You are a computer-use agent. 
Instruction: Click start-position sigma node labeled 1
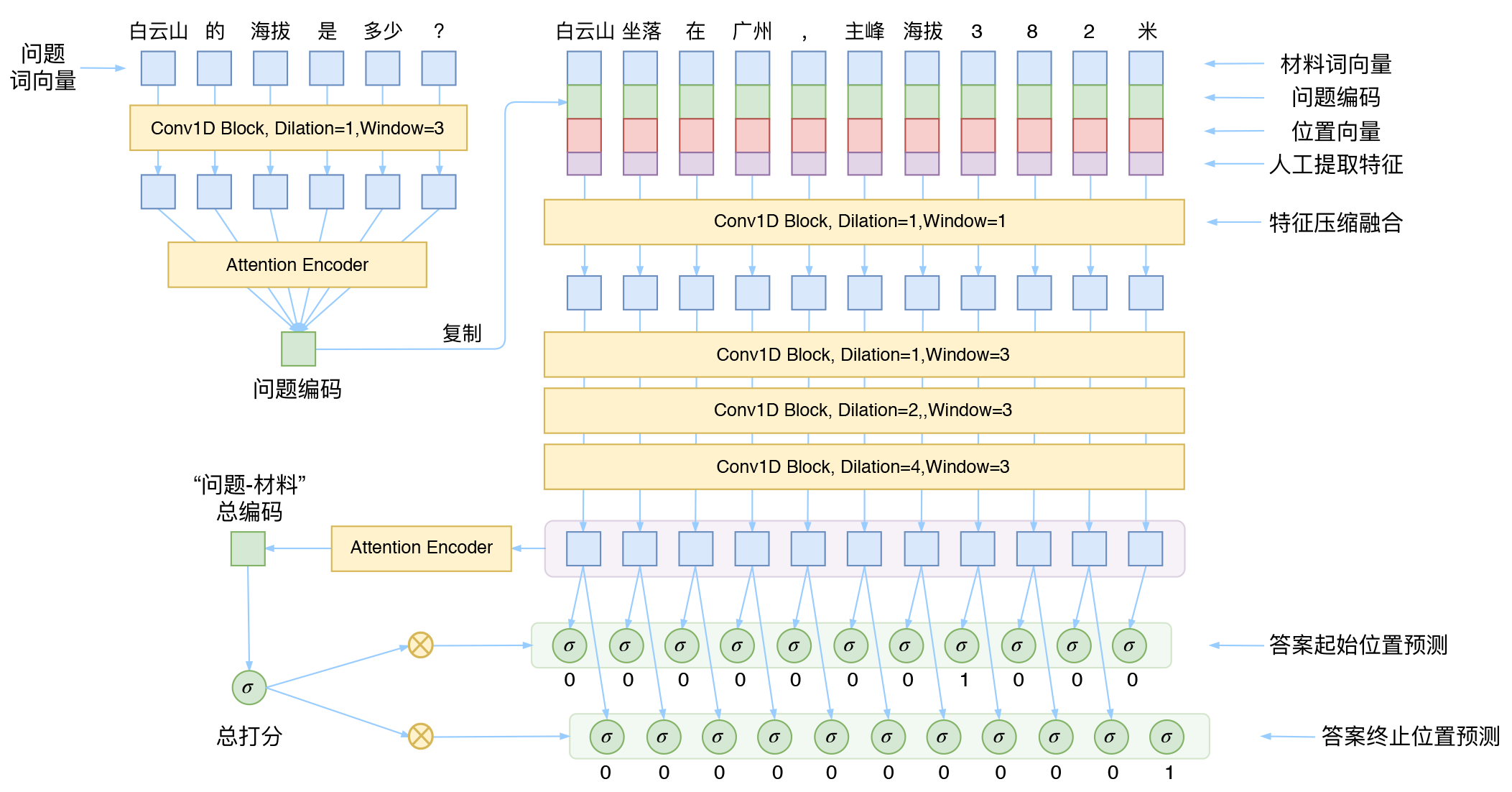click(962, 645)
